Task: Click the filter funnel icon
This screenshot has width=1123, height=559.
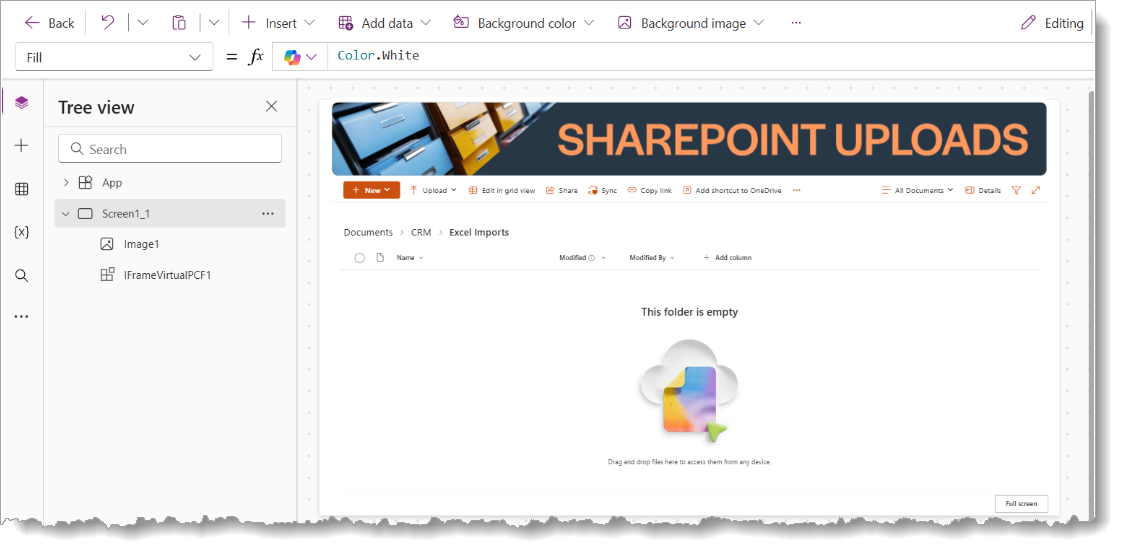Action: [1016, 190]
